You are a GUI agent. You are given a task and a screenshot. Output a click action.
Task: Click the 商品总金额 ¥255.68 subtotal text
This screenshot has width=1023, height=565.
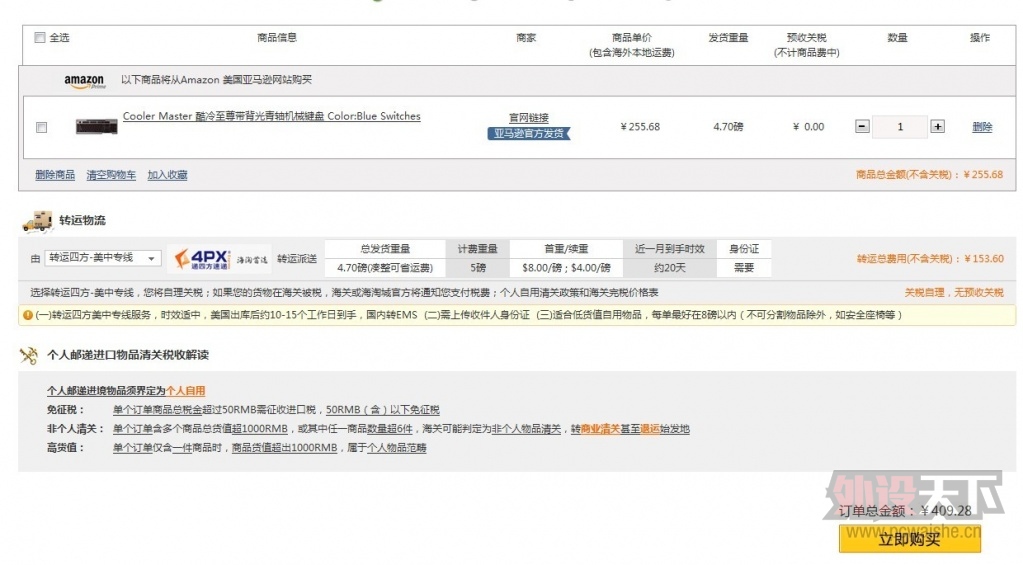(929, 175)
